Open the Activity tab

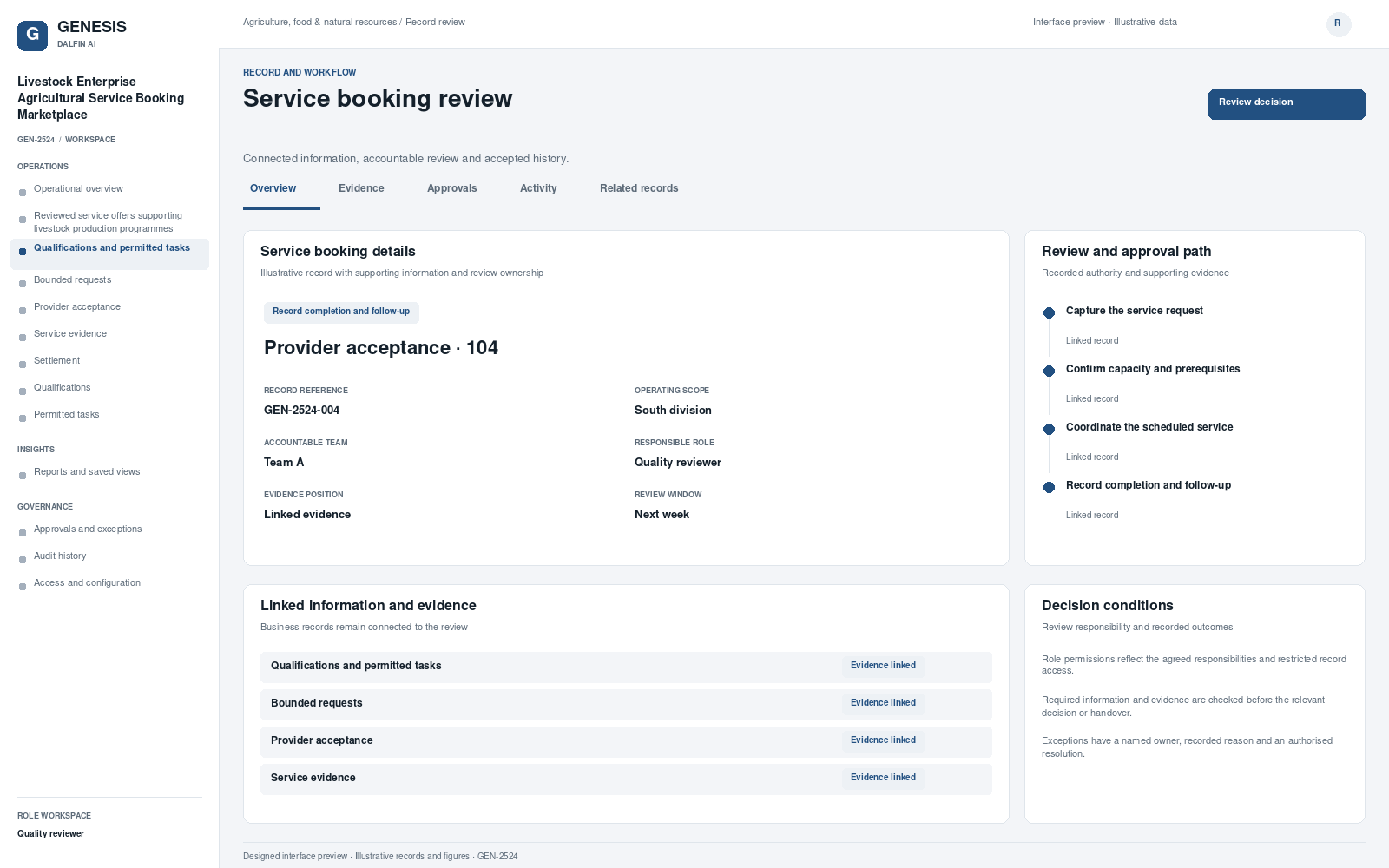pos(538,188)
